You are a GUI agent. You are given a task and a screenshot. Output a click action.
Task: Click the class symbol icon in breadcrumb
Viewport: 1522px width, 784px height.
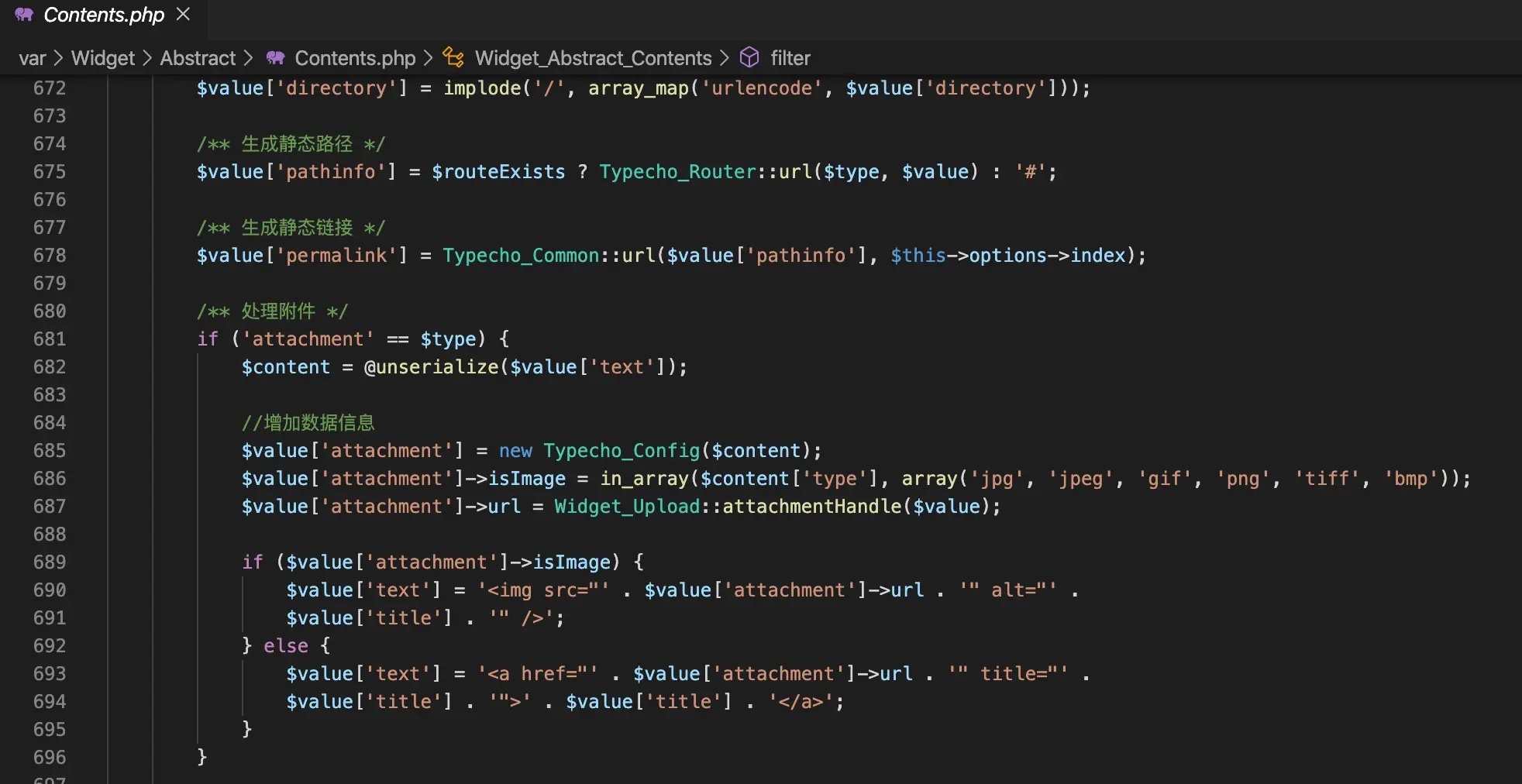pos(453,57)
